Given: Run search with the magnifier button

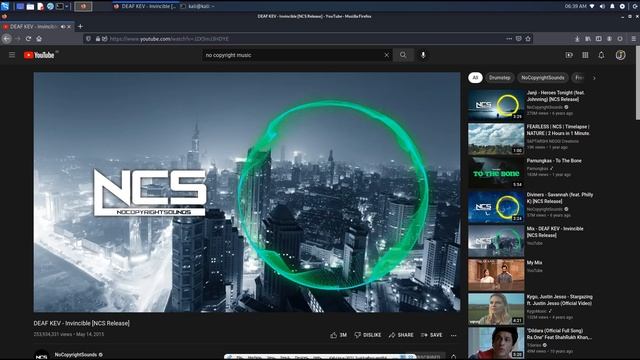Looking at the screenshot, I should tap(403, 55).
